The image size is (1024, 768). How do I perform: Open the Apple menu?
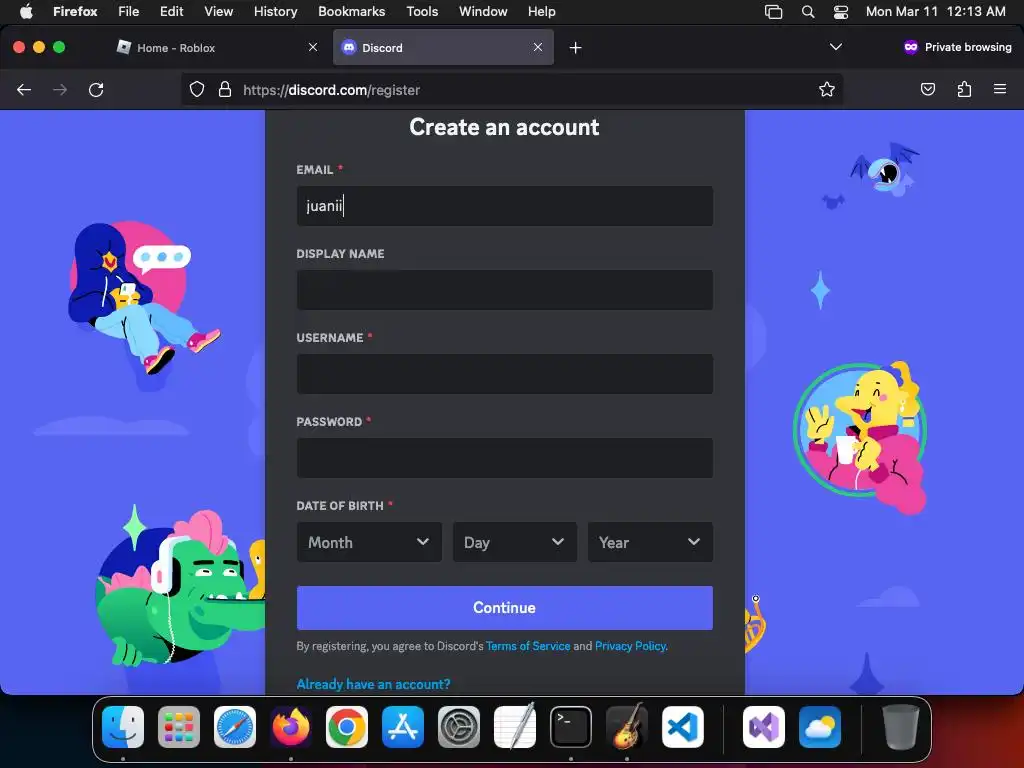pyautogui.click(x=26, y=11)
